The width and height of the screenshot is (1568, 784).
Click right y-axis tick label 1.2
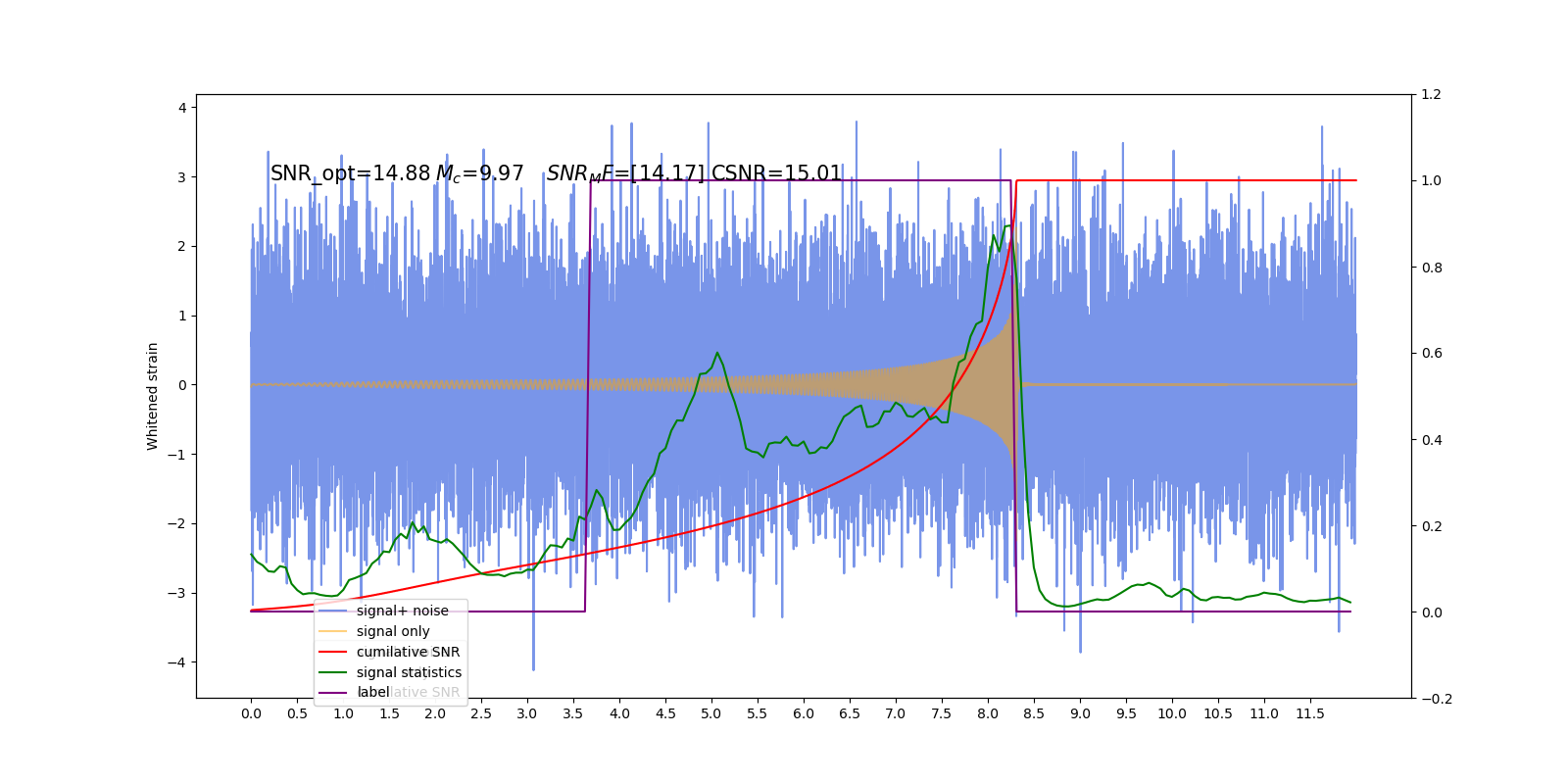click(1431, 94)
